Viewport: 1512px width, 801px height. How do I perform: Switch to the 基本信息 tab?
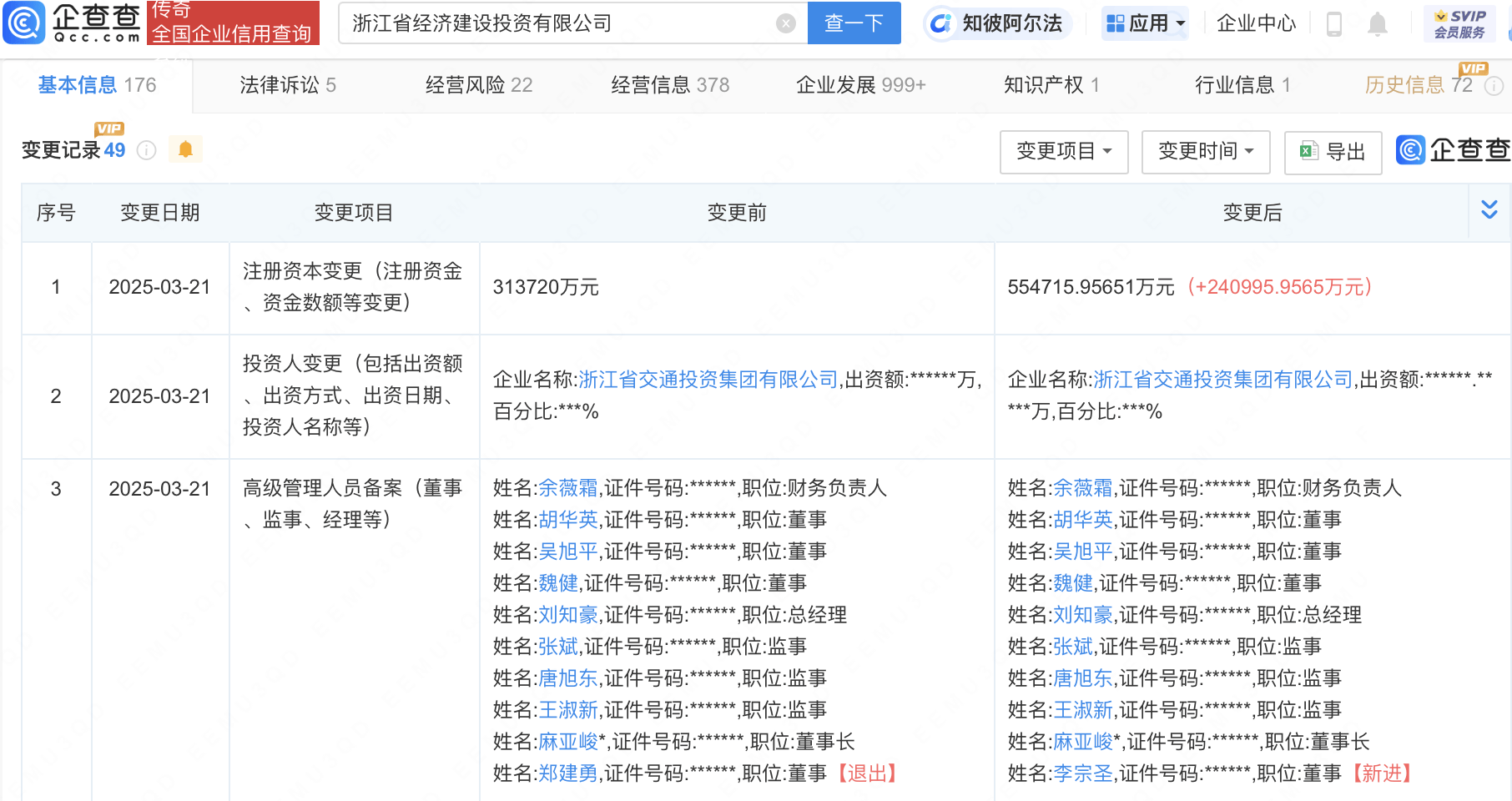point(97,85)
